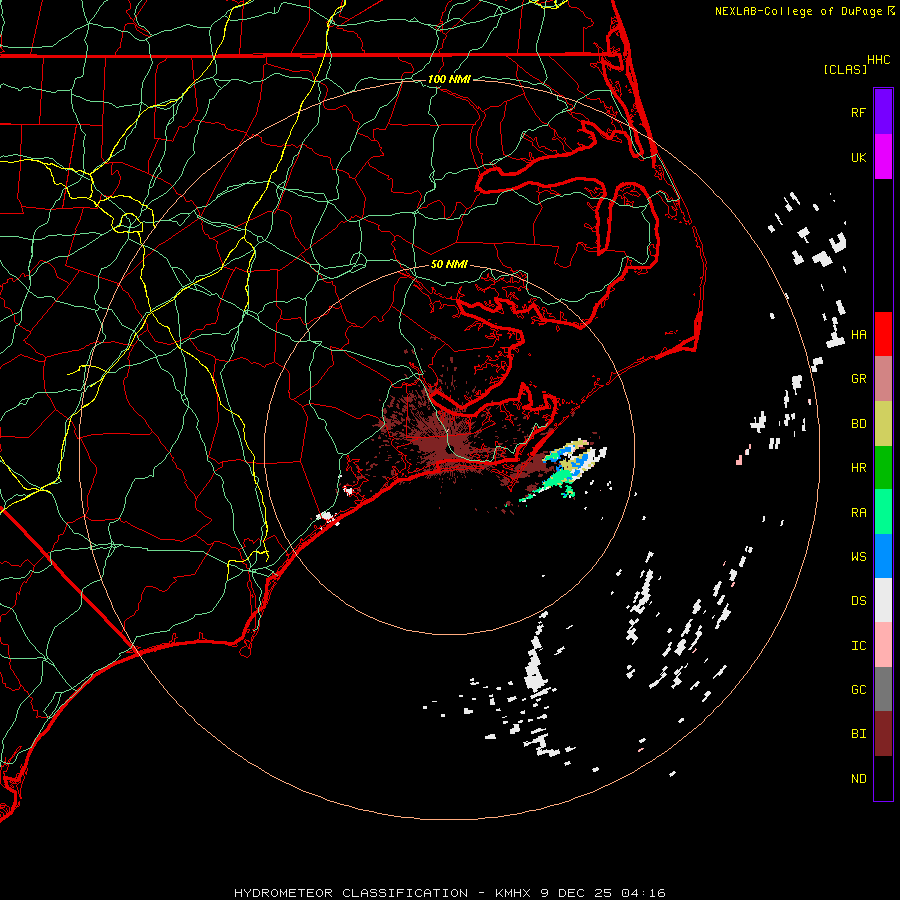This screenshot has height=900, width=900.
Task: Click the purple RF legend swatch
Action: click(x=883, y=112)
